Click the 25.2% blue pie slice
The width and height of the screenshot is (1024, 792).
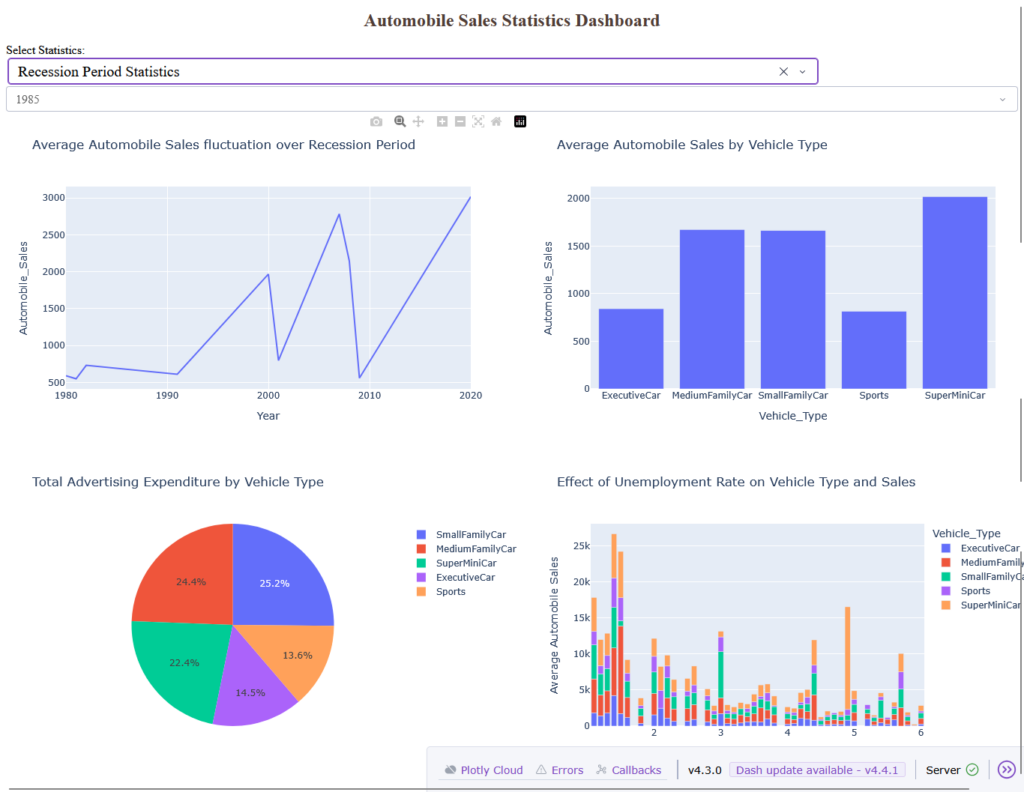274,583
